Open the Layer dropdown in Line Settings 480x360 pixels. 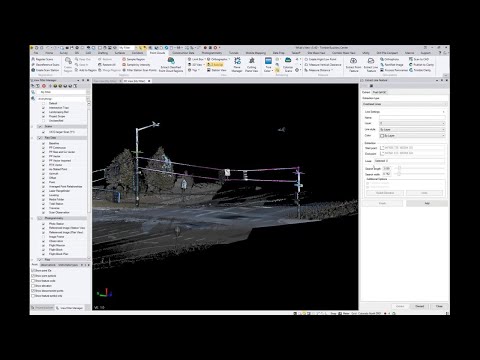[412, 123]
